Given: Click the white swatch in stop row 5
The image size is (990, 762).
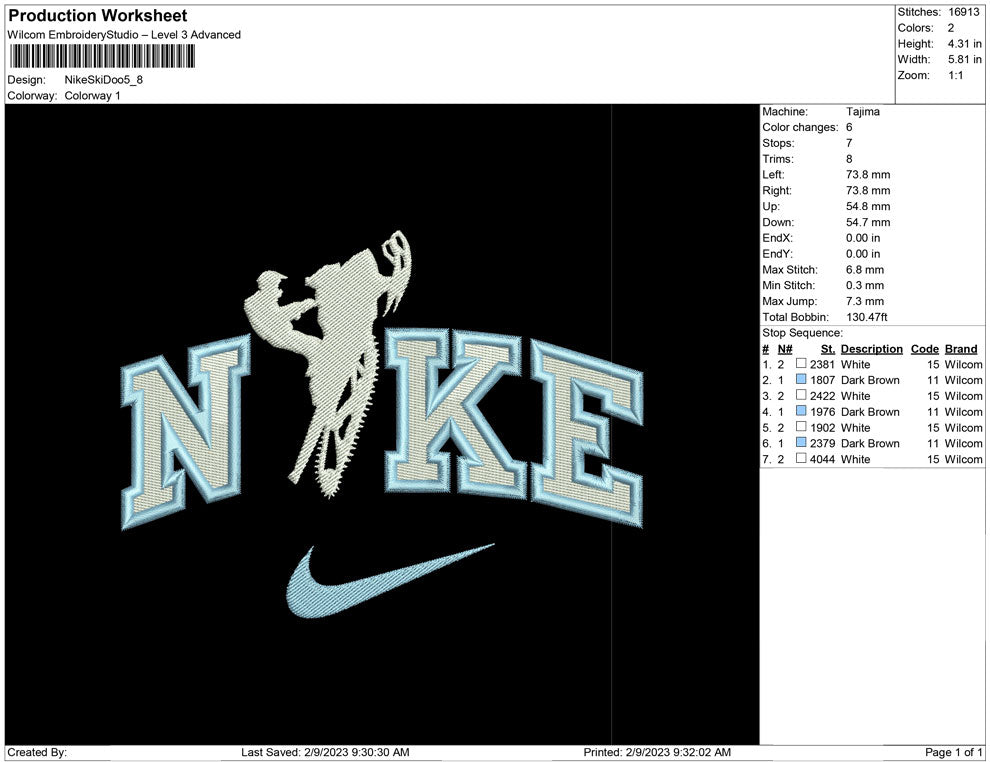Looking at the screenshot, I should click(x=801, y=426).
